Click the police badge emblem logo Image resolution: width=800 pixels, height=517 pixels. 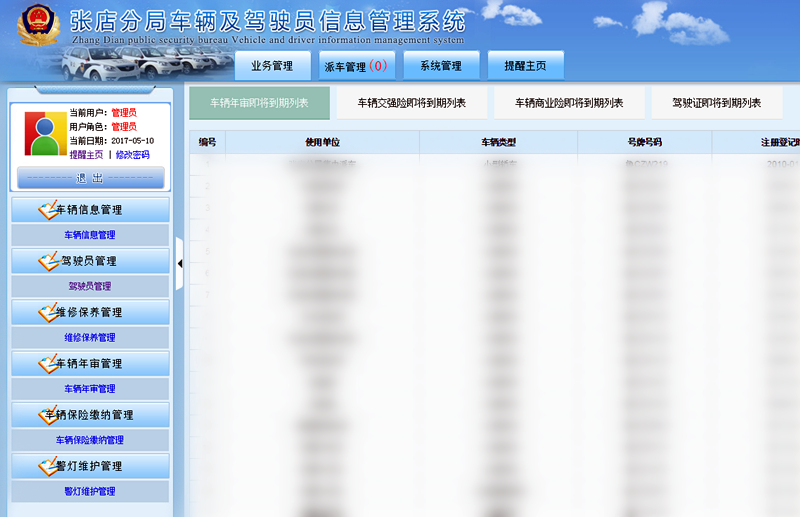pos(36,27)
